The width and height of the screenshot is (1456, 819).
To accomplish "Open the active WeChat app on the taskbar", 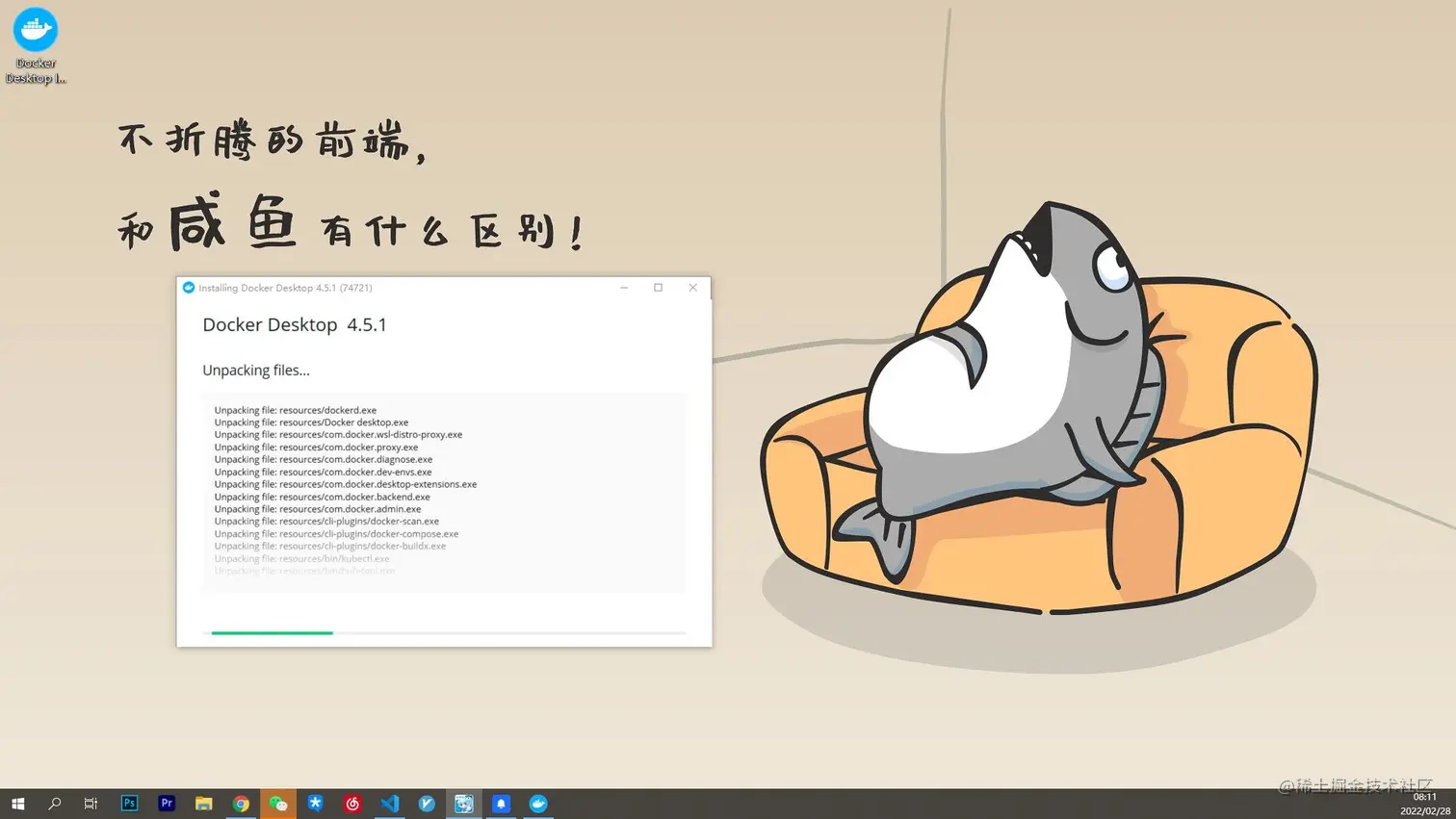I will click(x=278, y=804).
